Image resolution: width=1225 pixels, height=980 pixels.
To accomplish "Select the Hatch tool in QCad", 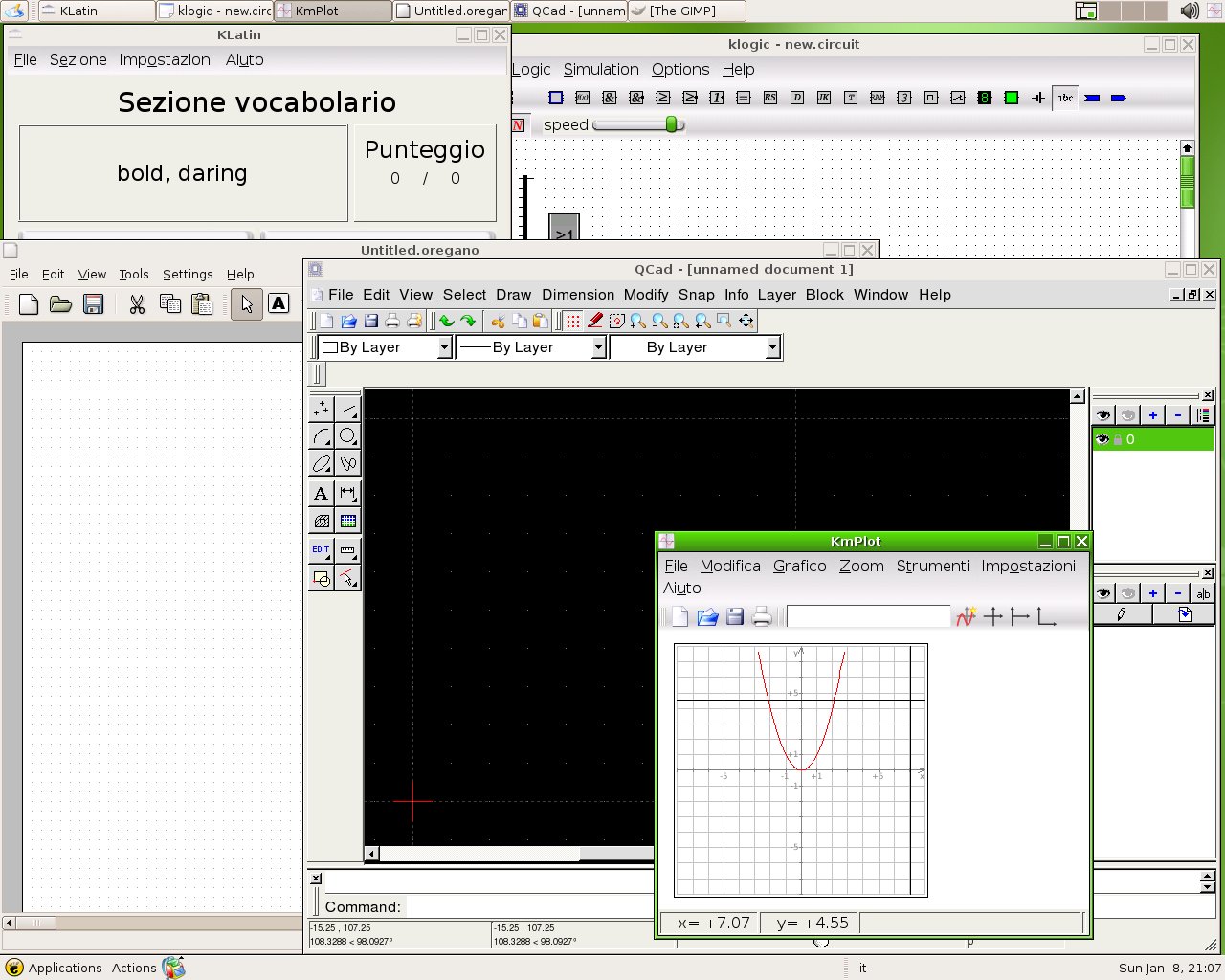I will 322,522.
